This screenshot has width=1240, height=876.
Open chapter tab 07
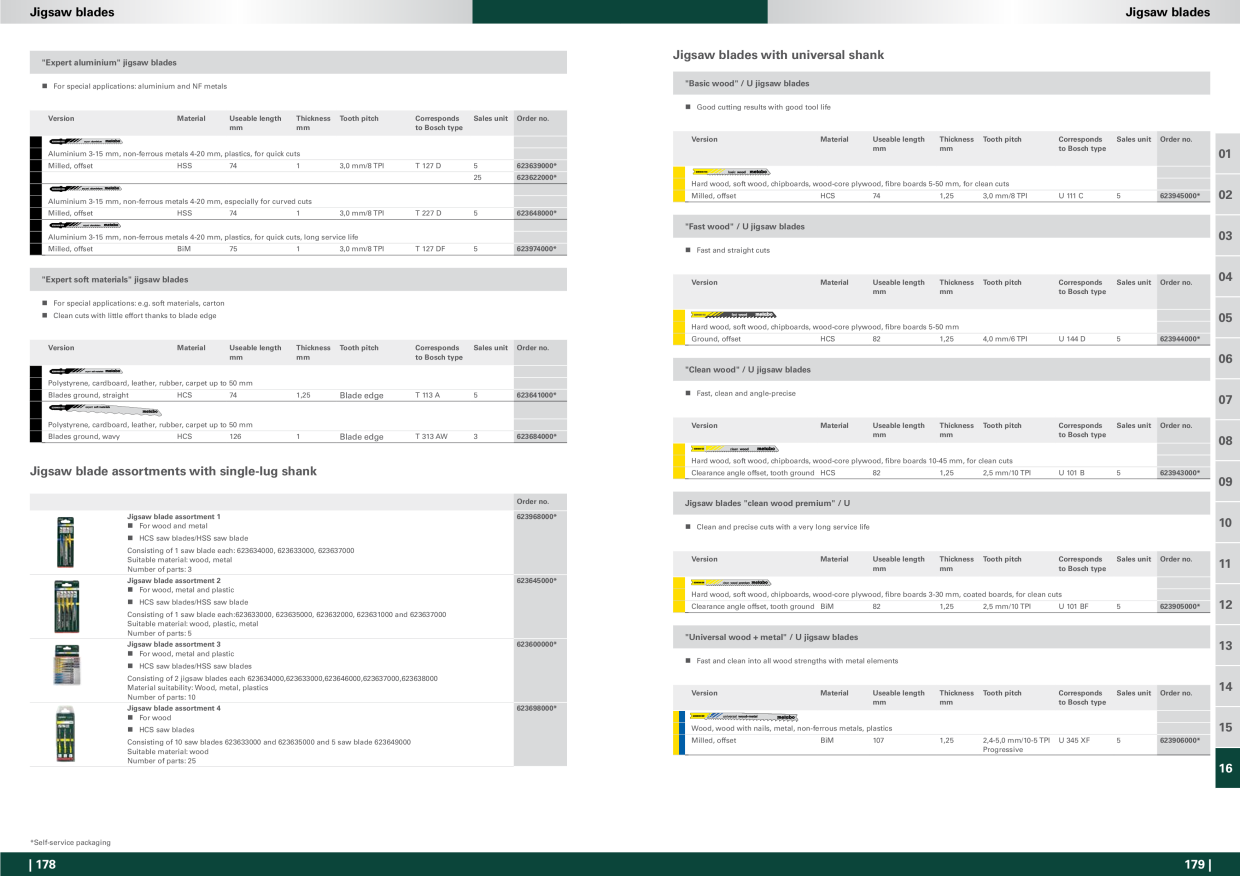pos(1227,400)
